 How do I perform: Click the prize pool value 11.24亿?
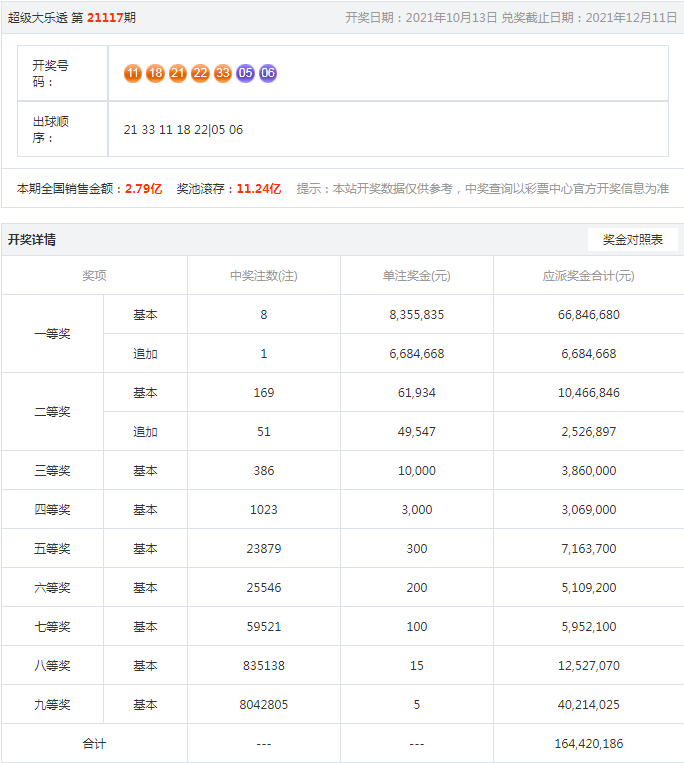pos(259,189)
